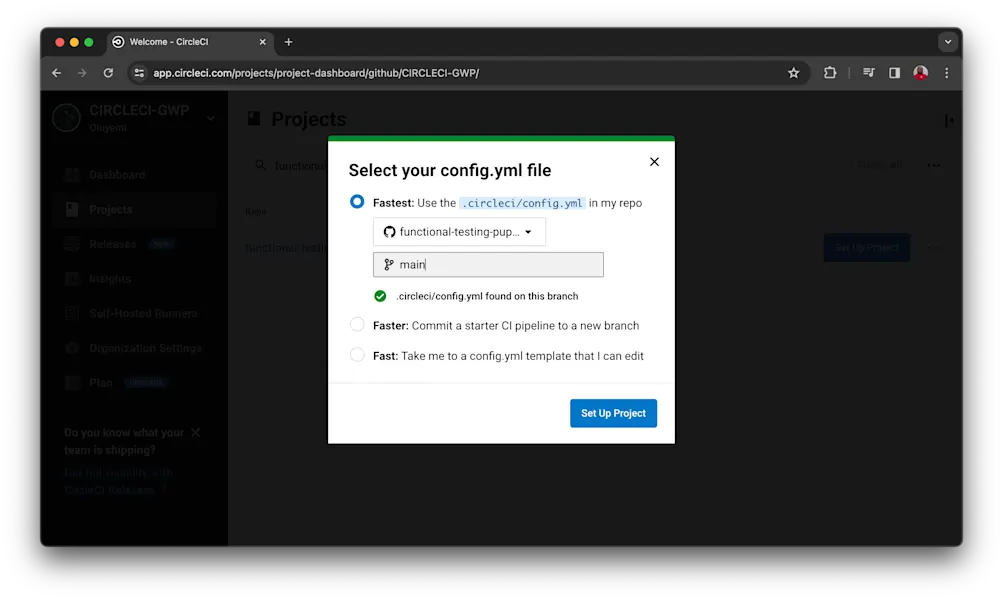Open the project row's overflow menu
1003x600 pixels.
pos(933,248)
